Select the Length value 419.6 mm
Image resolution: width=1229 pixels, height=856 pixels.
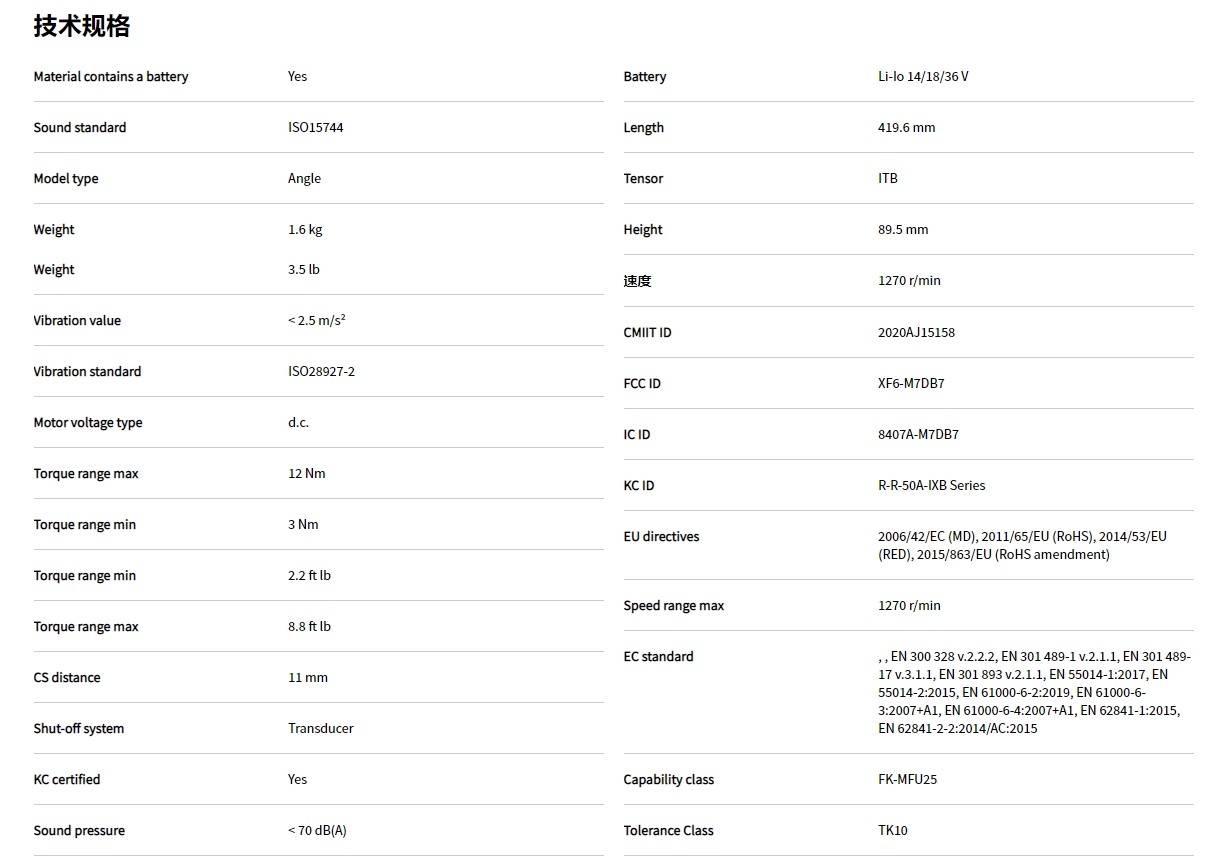point(906,128)
